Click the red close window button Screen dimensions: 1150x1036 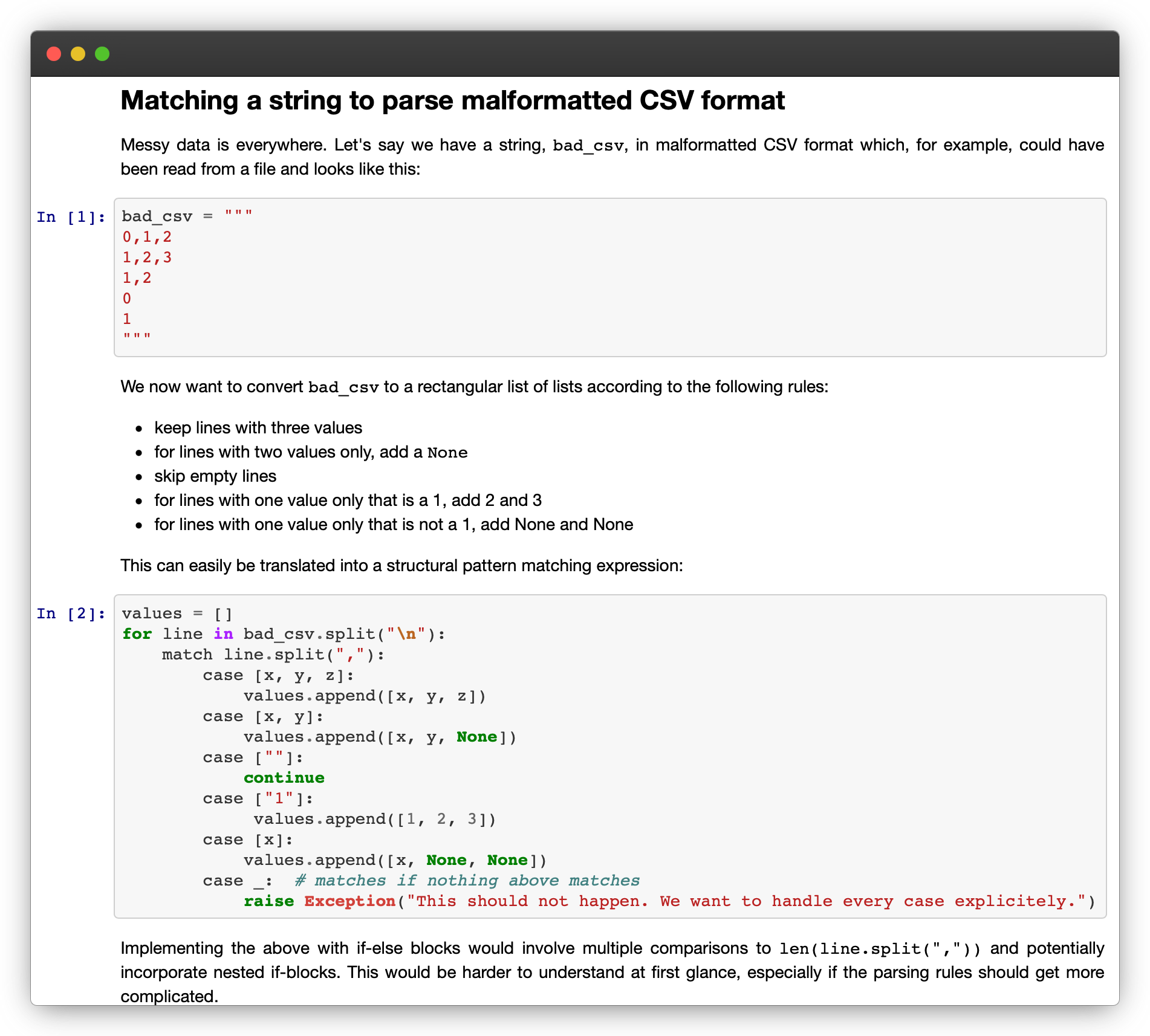54,54
